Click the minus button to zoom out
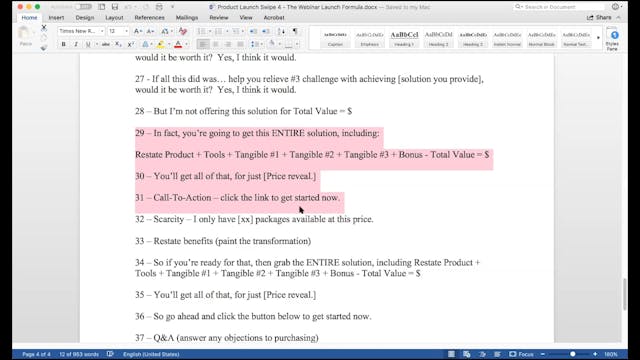The height and width of the screenshot is (360, 640). click(x=543, y=354)
